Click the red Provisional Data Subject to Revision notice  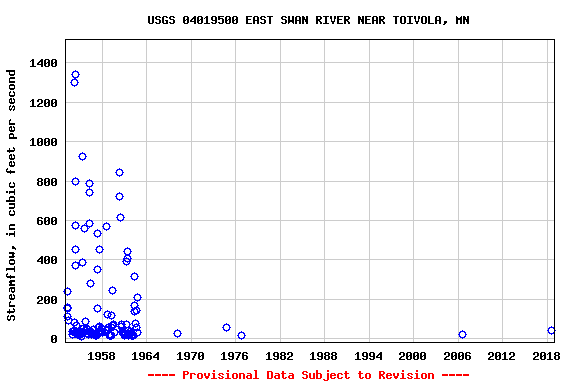308,375
